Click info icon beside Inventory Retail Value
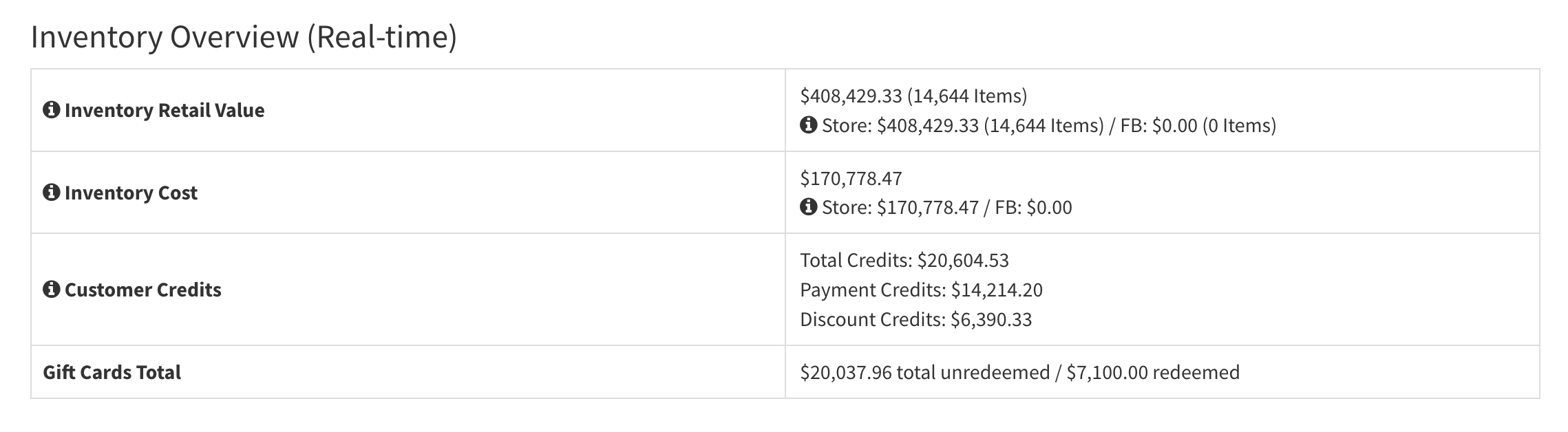Image resolution: width=1568 pixels, height=432 pixels. pyautogui.click(x=51, y=110)
